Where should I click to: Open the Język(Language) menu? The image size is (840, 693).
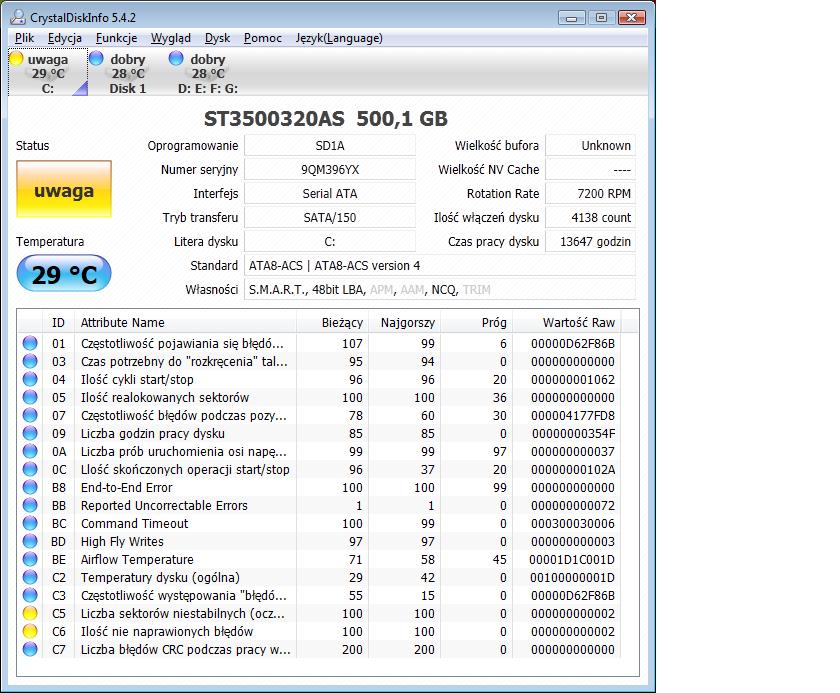pyautogui.click(x=339, y=38)
